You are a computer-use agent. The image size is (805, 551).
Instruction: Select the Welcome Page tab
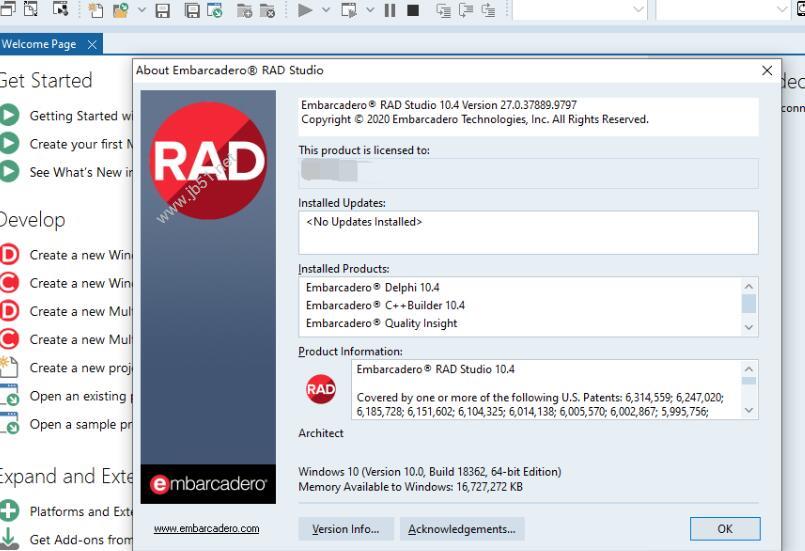(39, 44)
